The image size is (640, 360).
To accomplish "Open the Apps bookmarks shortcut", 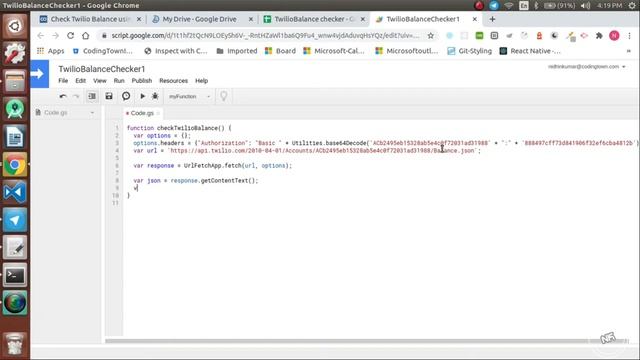I will click(51, 51).
